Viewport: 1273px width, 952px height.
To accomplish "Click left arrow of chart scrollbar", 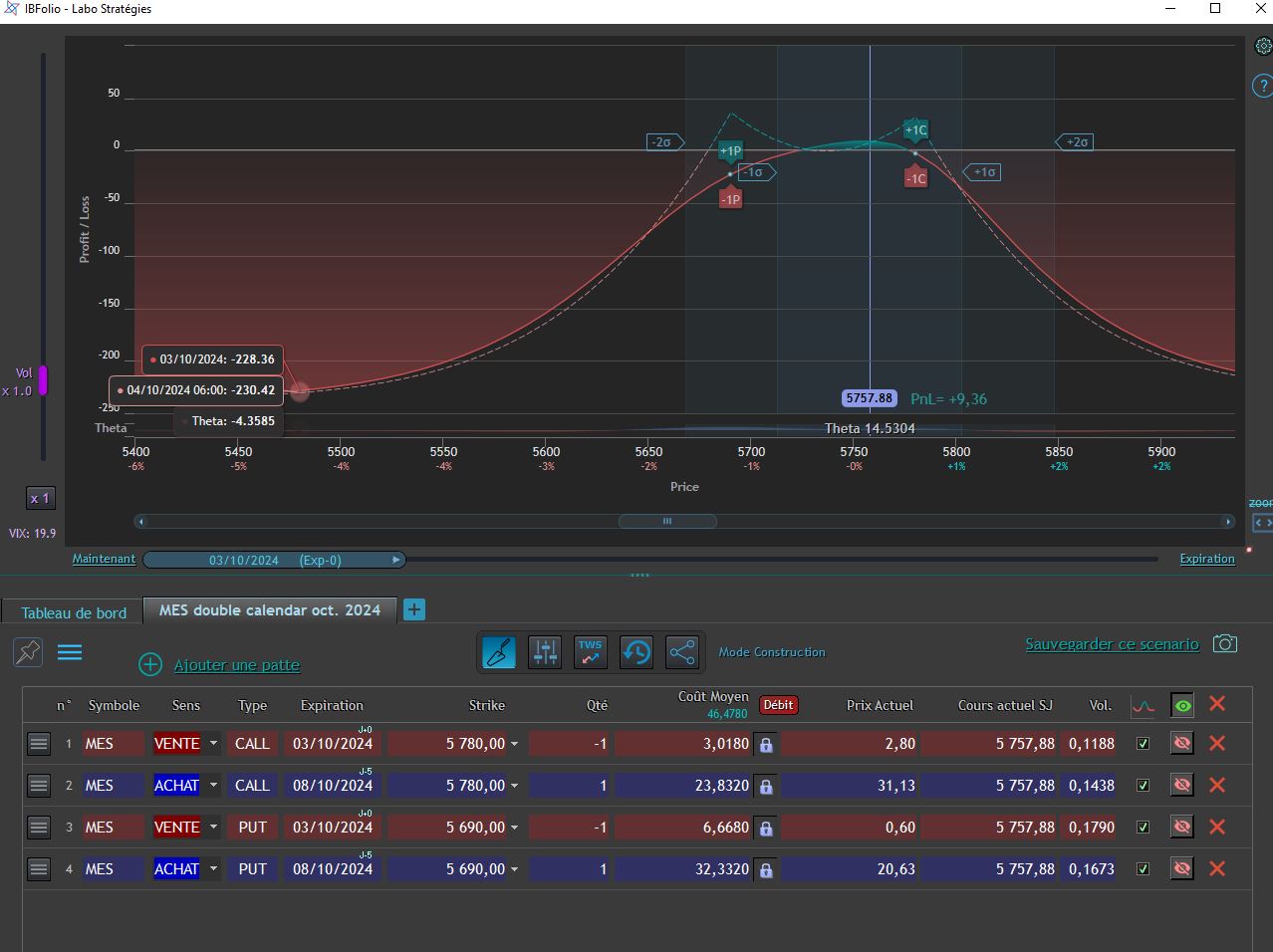I will click(x=141, y=521).
